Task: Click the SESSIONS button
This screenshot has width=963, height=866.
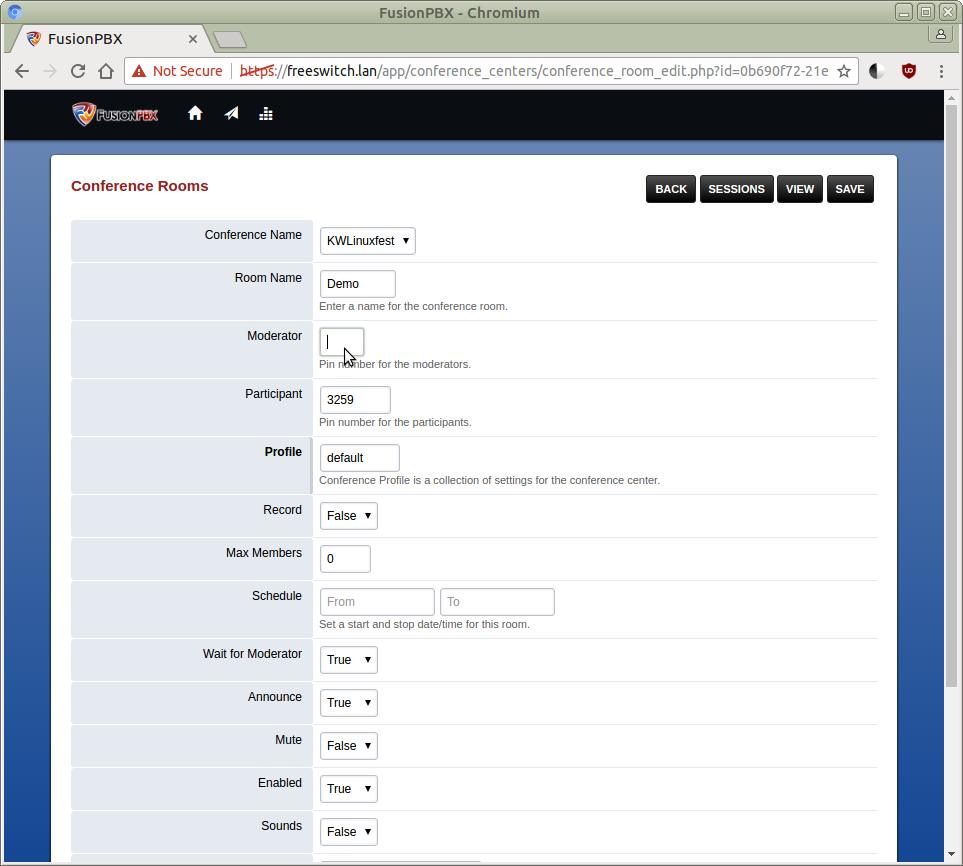Action: click(736, 189)
